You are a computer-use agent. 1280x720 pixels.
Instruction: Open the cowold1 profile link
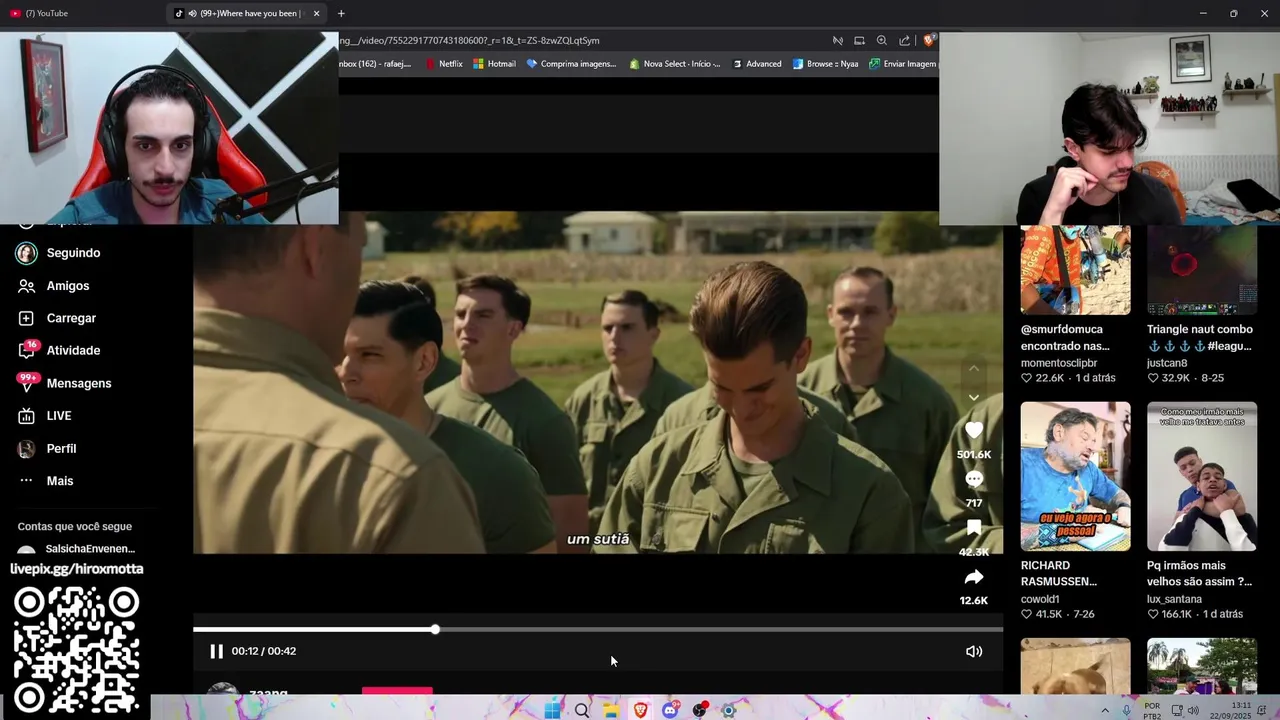[1040, 599]
